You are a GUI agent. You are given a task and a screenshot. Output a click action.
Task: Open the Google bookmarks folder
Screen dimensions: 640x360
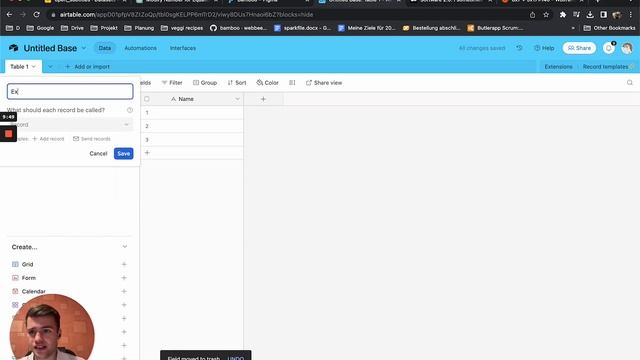point(40,28)
